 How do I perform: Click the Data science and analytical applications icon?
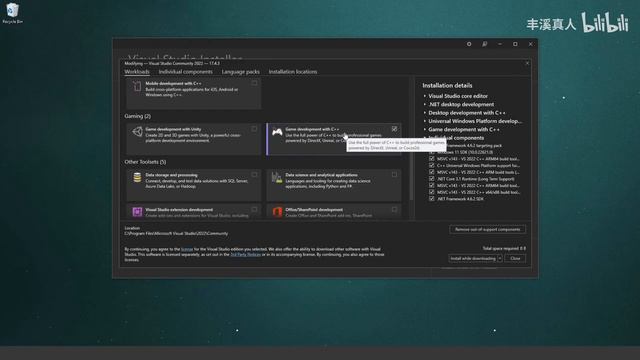[277, 178]
